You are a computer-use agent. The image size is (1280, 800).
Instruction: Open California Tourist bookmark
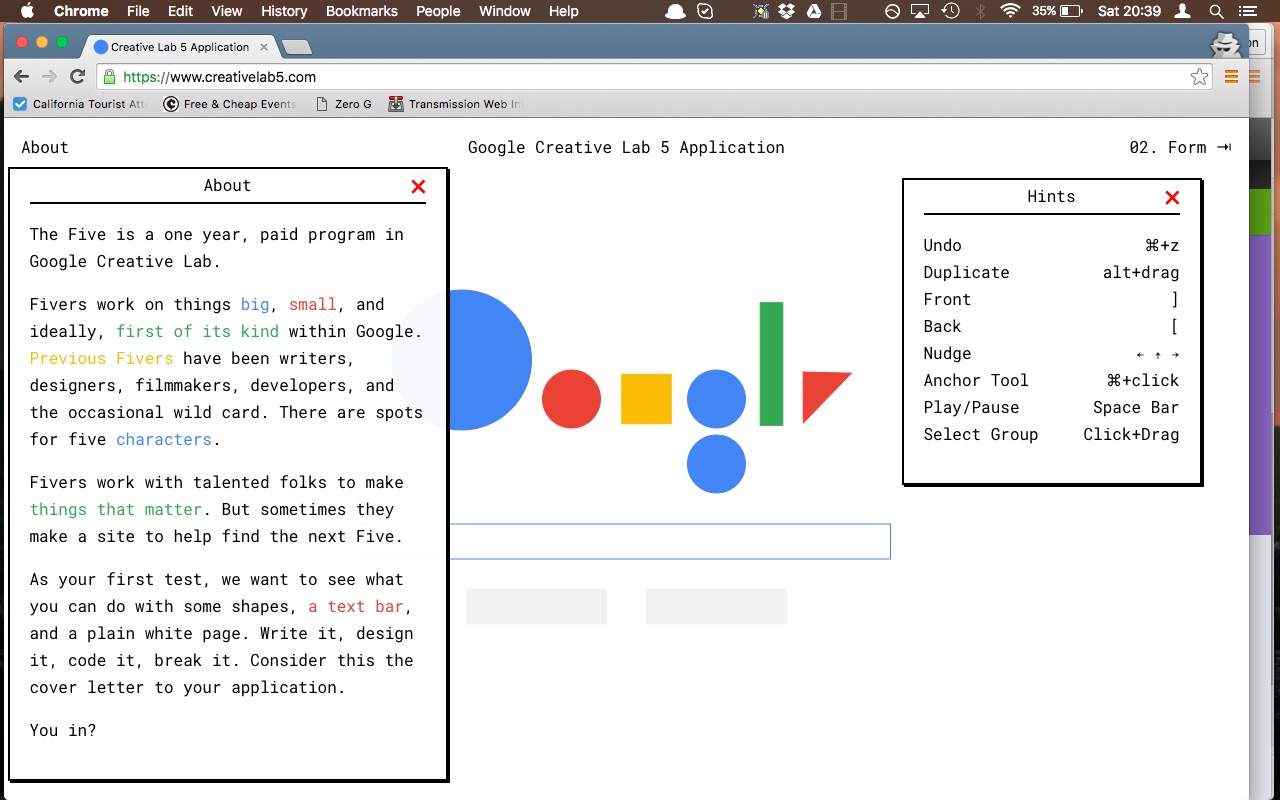79,104
